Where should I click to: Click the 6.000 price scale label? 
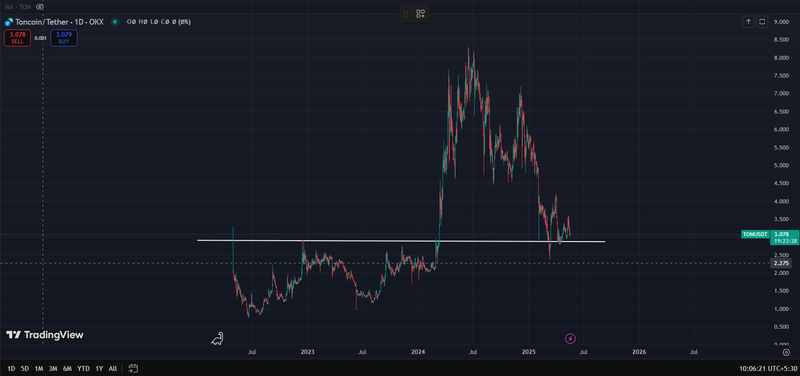click(781, 130)
